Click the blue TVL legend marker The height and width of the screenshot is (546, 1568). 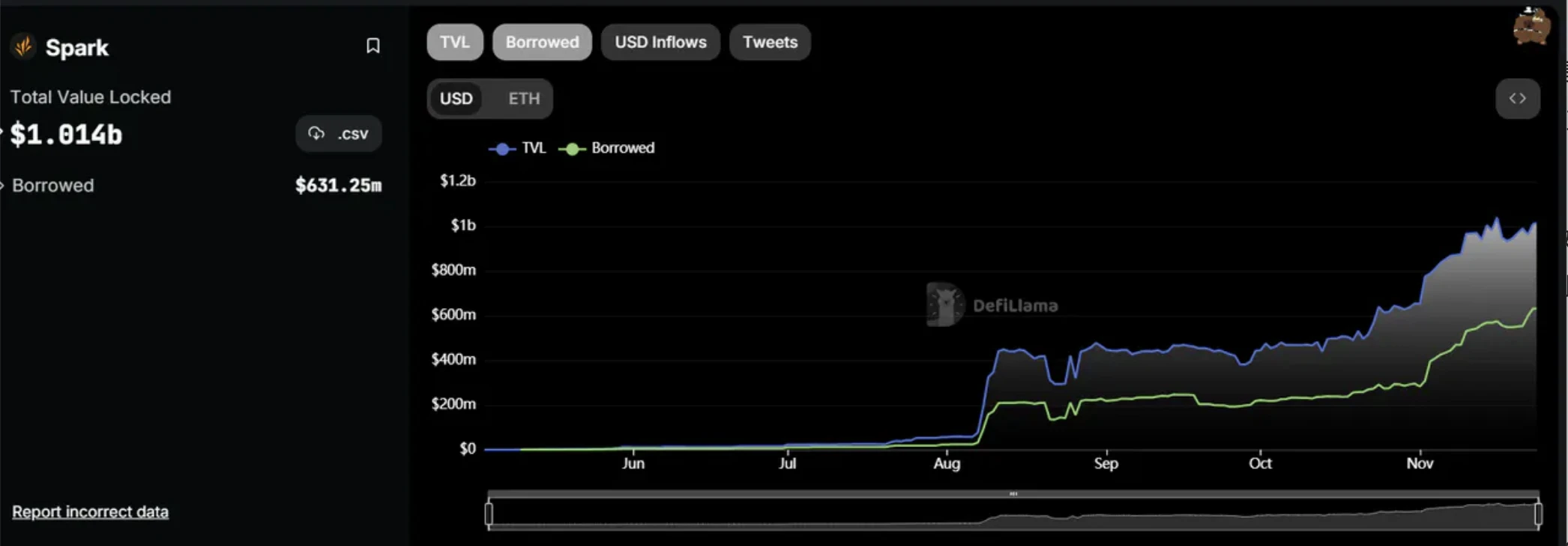(501, 148)
